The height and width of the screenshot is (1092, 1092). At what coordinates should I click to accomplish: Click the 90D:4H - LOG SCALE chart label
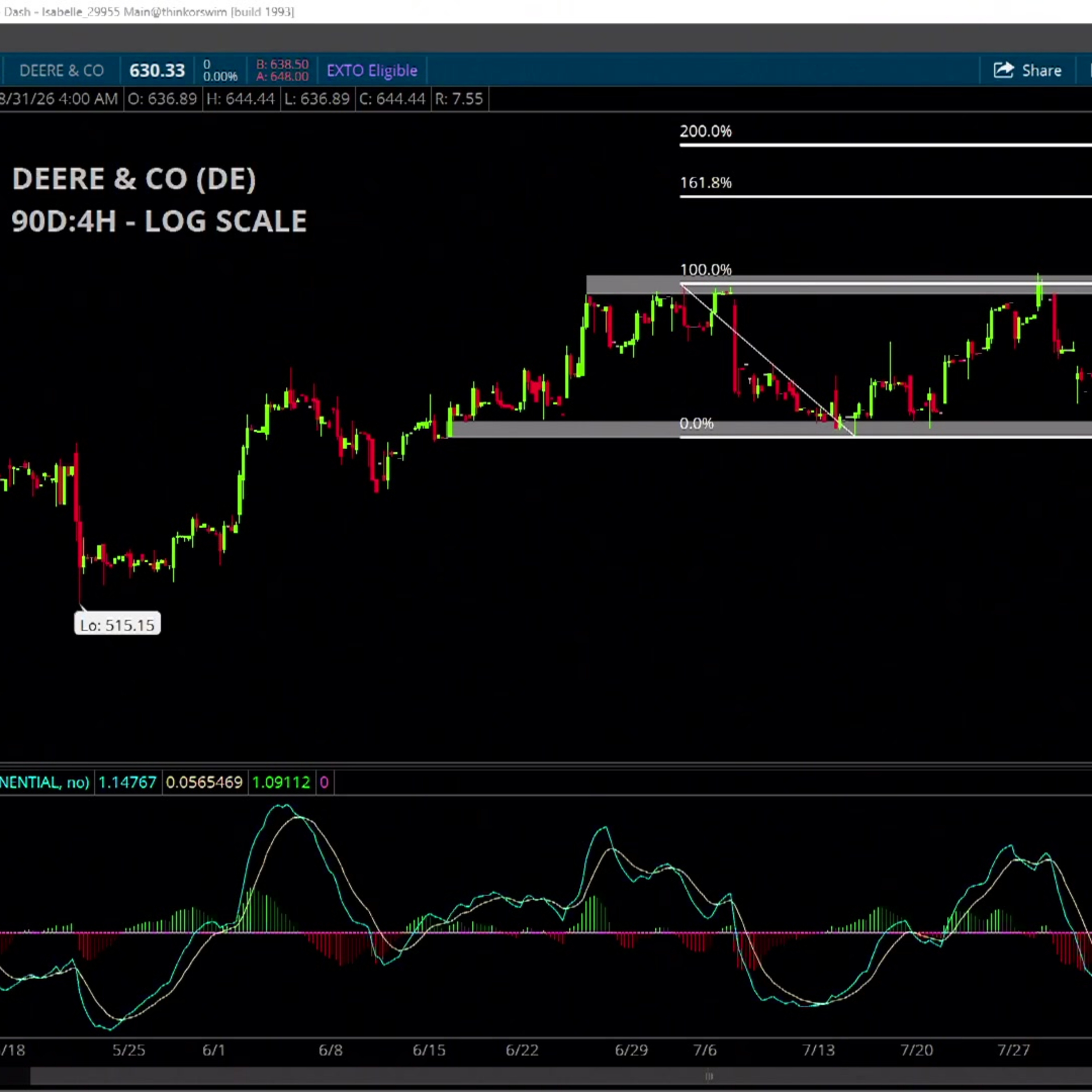159,221
